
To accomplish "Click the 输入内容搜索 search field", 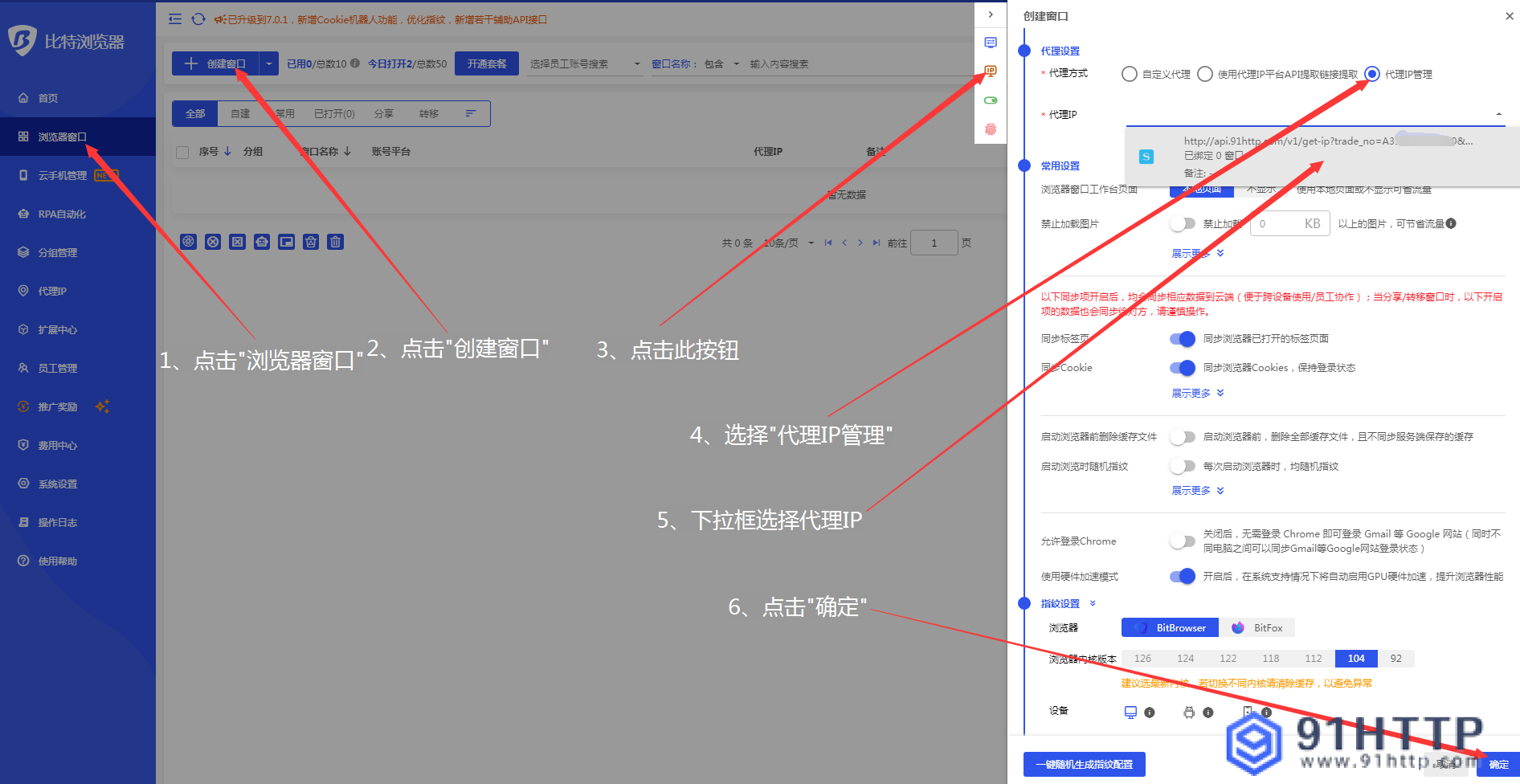I will click(x=860, y=63).
